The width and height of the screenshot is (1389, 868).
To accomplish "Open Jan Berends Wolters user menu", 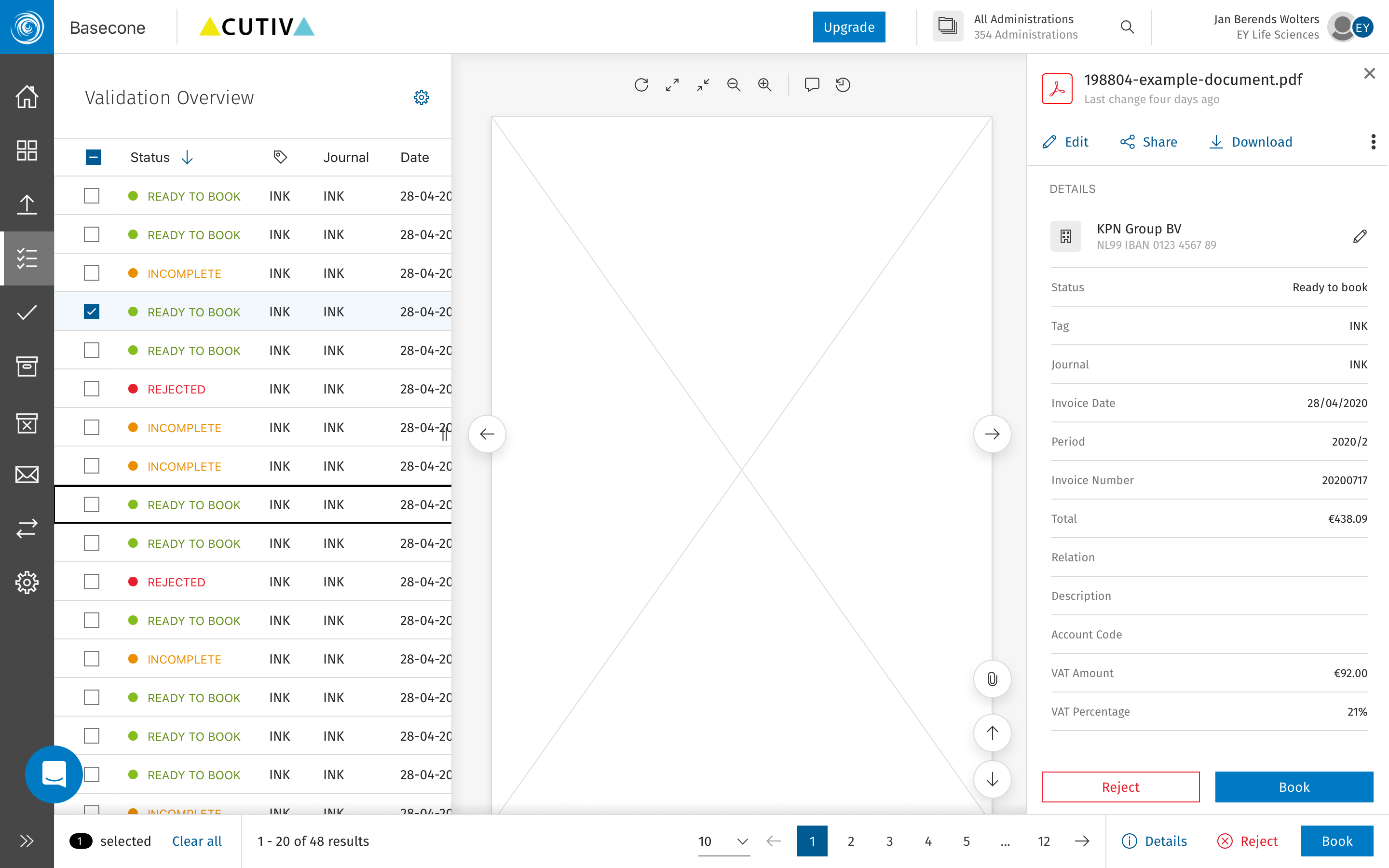I will coord(1293,27).
